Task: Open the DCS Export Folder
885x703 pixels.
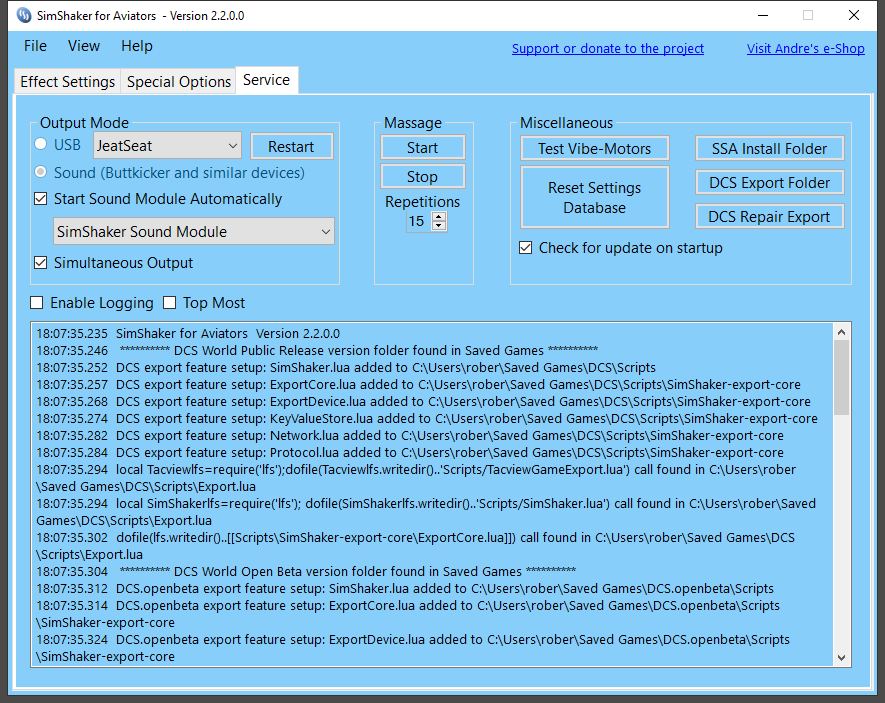Action: tap(769, 182)
